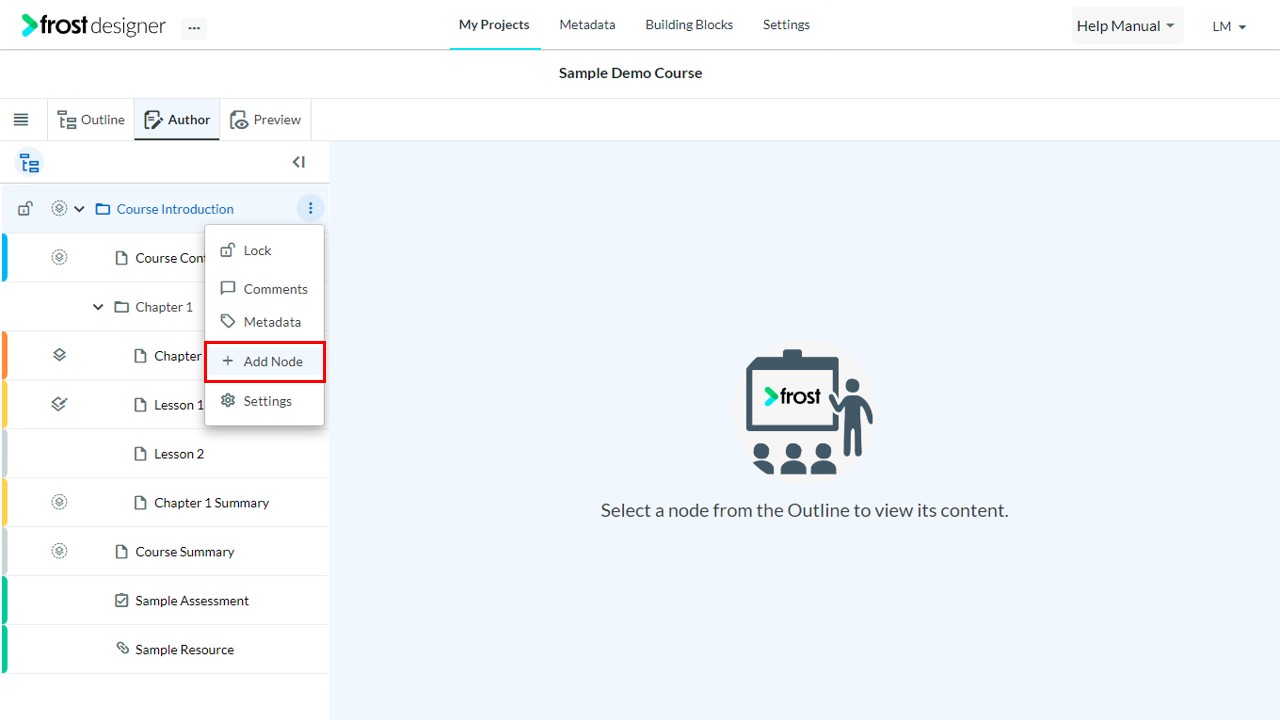This screenshot has width=1280, height=720.
Task: Click the status icon beside Course Summary
Action: click(59, 551)
